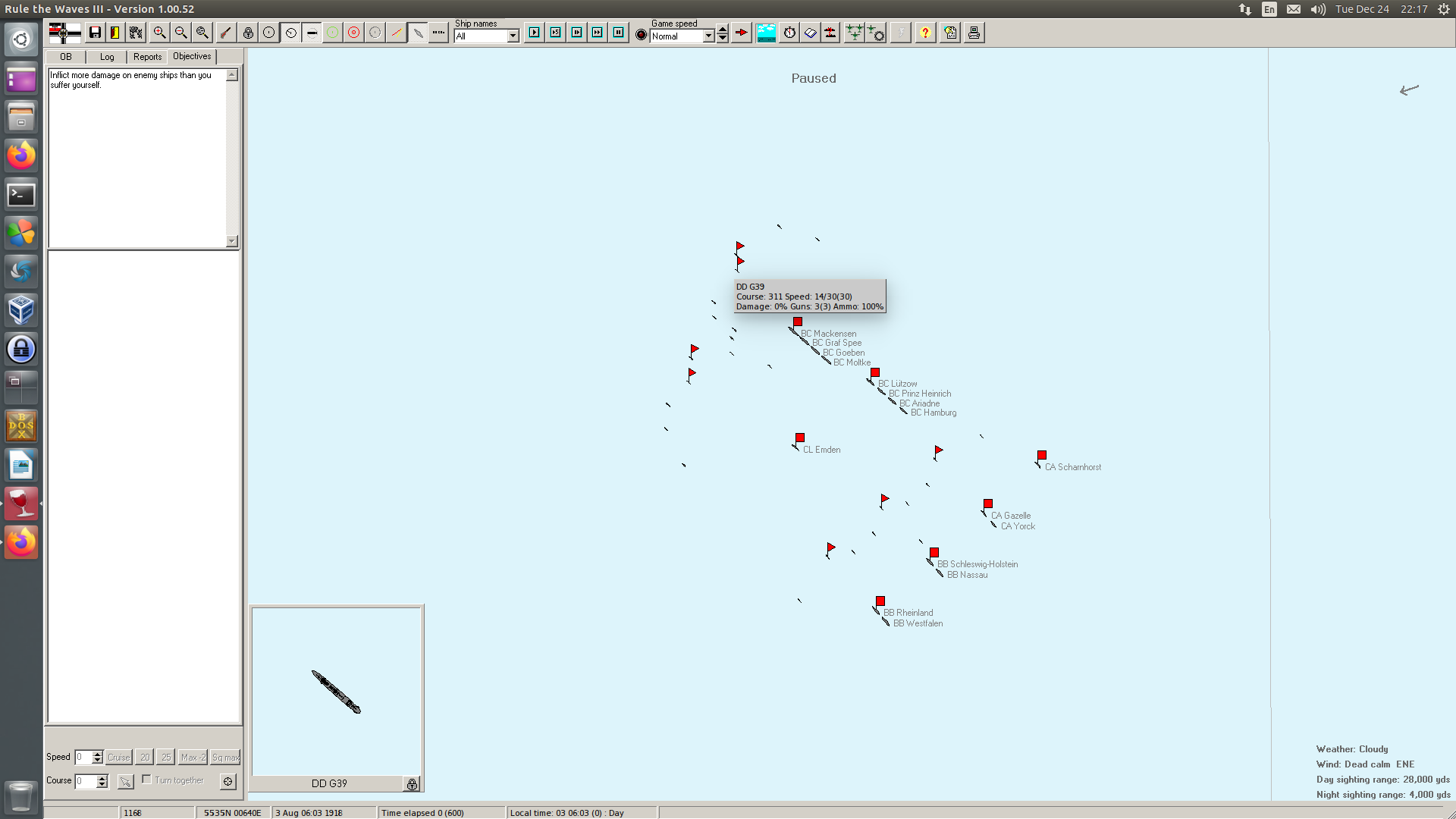The image size is (1456, 819).
Task: Click the printer icon in toolbar
Action: [x=974, y=33]
